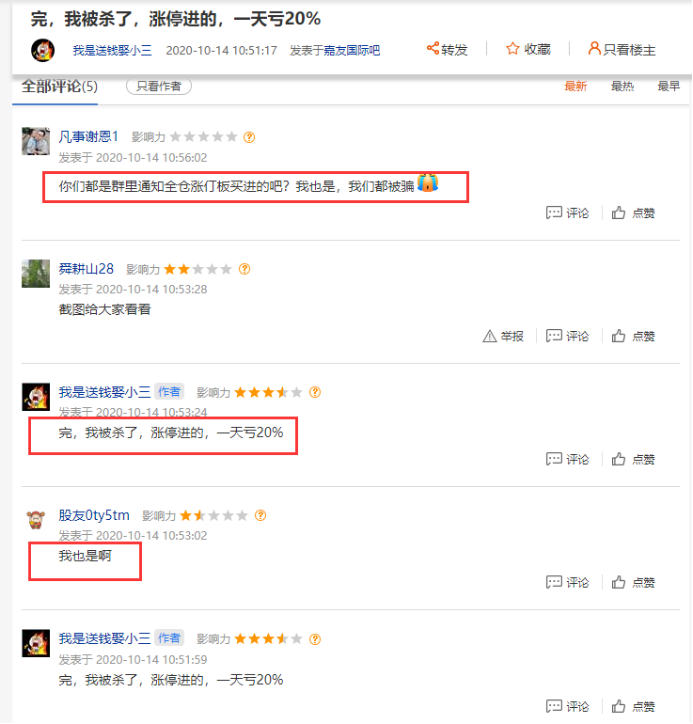Sort comments by 最早

pos(669,86)
